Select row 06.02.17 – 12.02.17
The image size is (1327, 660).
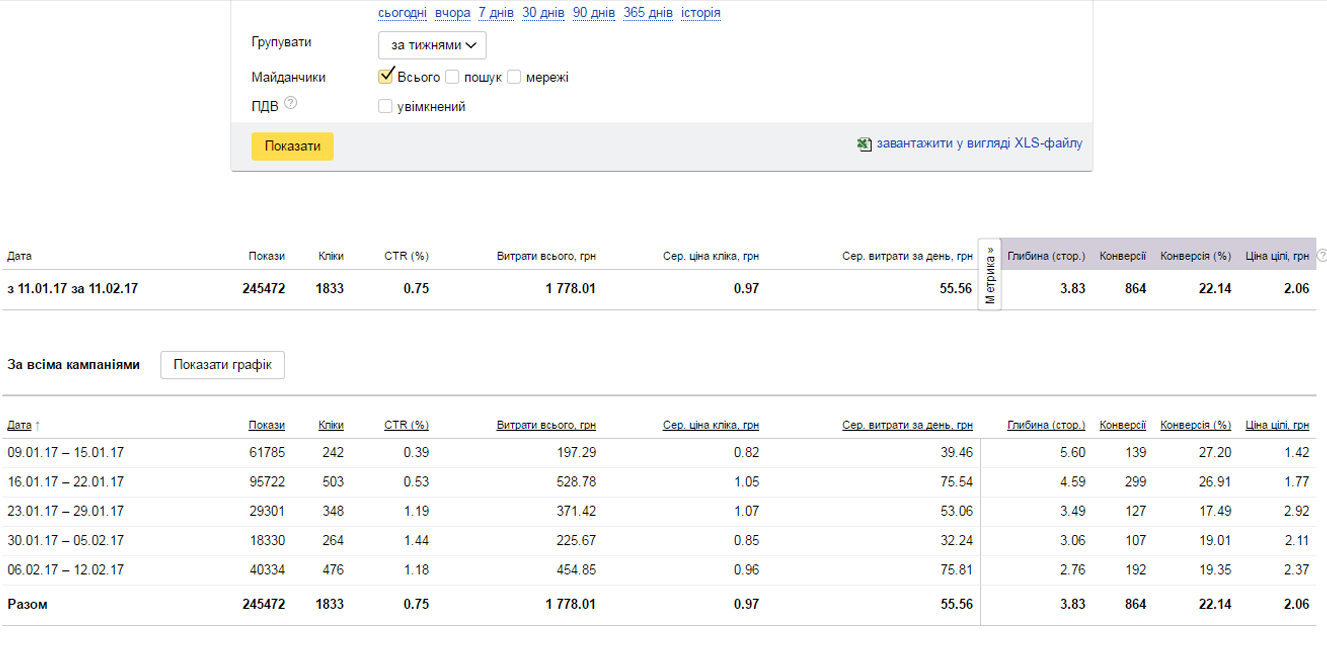tap(659, 570)
